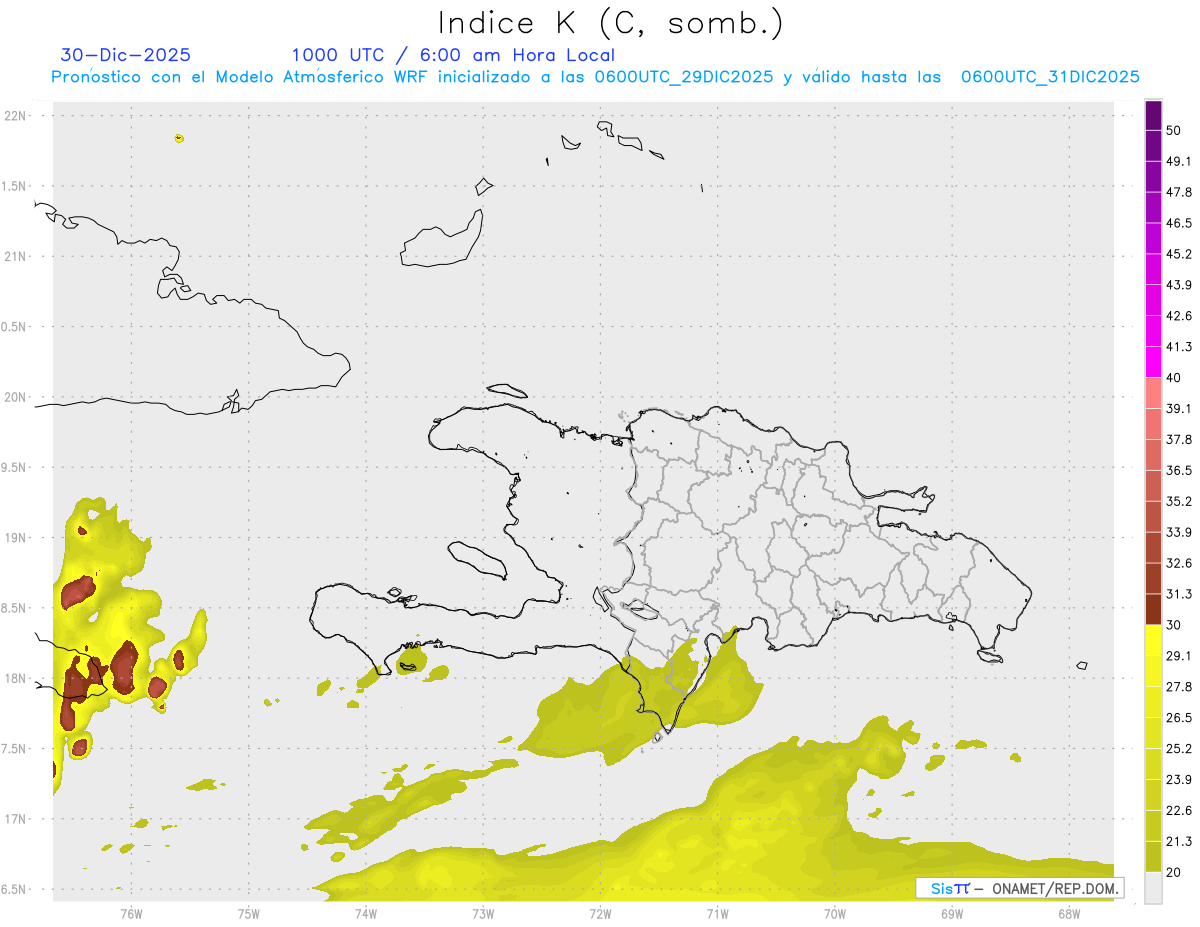Click the colorbar value 40
The image size is (1200, 927).
tap(1175, 378)
